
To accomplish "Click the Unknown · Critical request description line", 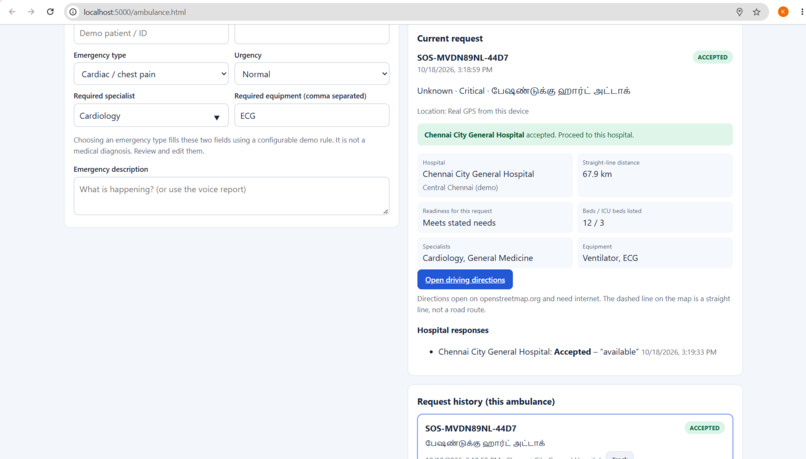I will [x=523, y=91].
